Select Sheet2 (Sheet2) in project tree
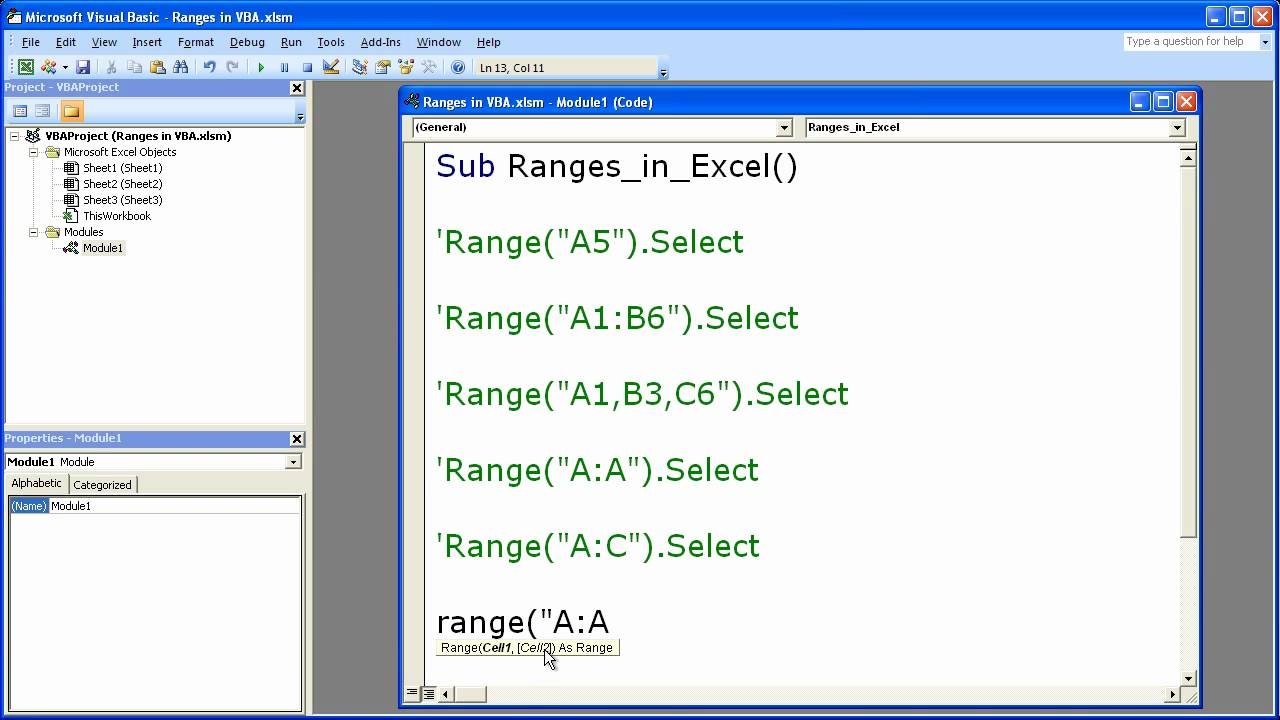 pos(122,184)
